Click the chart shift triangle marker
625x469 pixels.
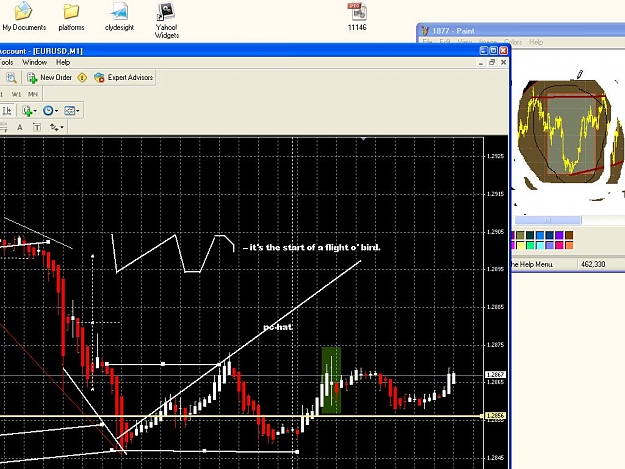363,139
